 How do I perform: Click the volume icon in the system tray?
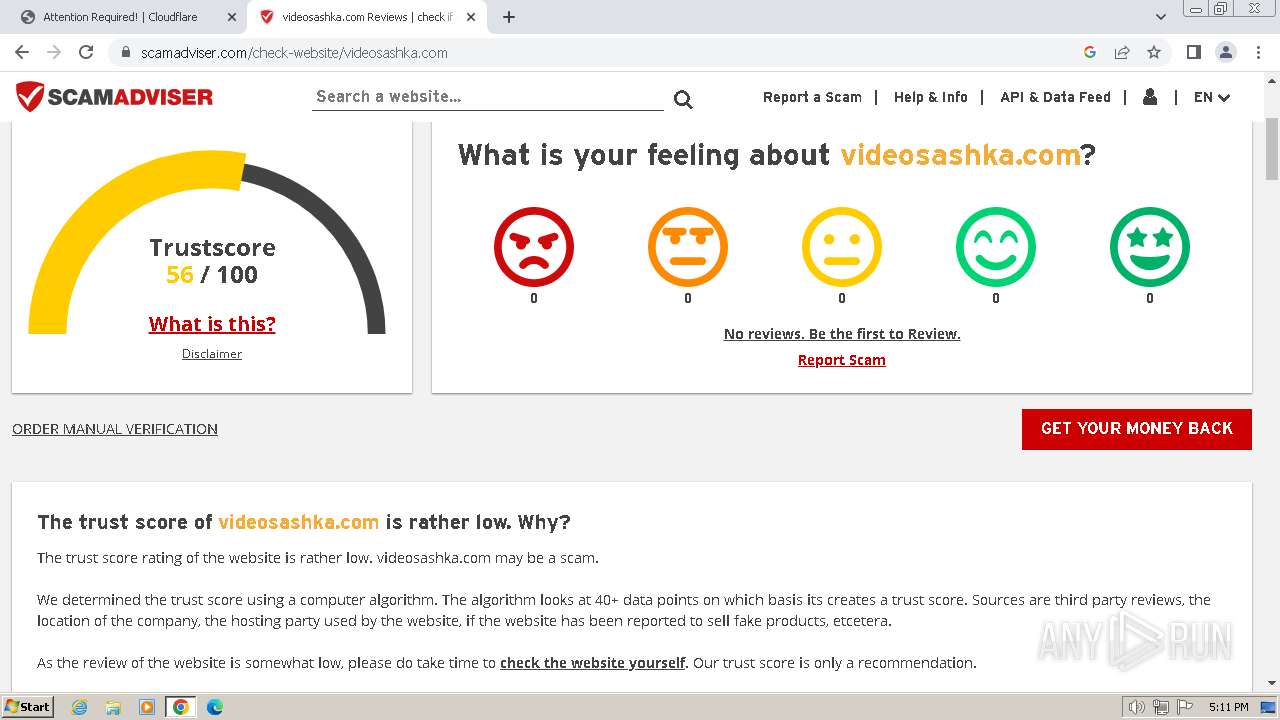click(x=1137, y=707)
